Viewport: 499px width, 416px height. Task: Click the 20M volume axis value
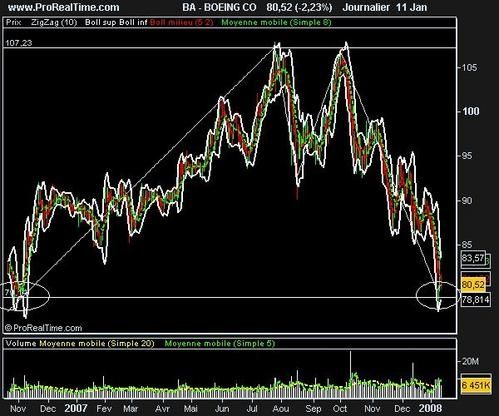[x=470, y=361]
